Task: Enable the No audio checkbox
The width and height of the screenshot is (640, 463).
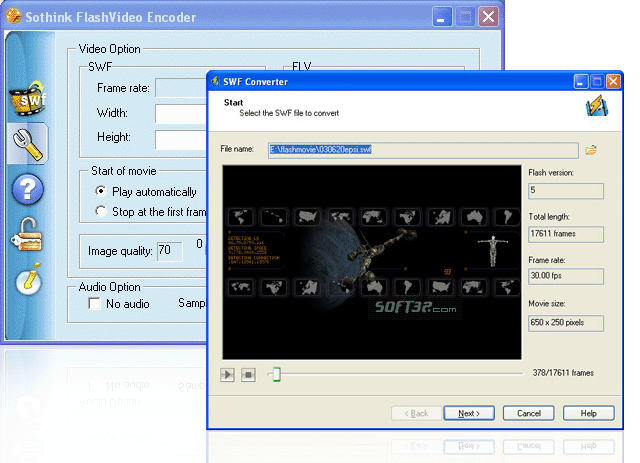Action: [x=94, y=303]
